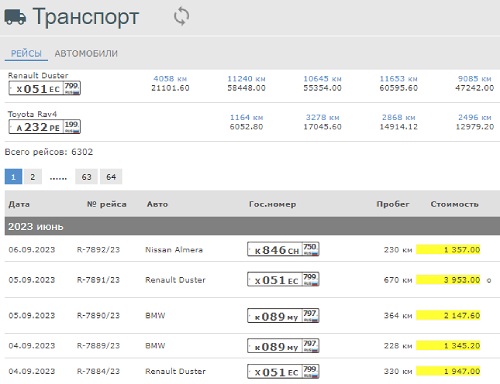Click the 364 км mileage value
The width and height of the screenshot is (500, 384).
(398, 315)
